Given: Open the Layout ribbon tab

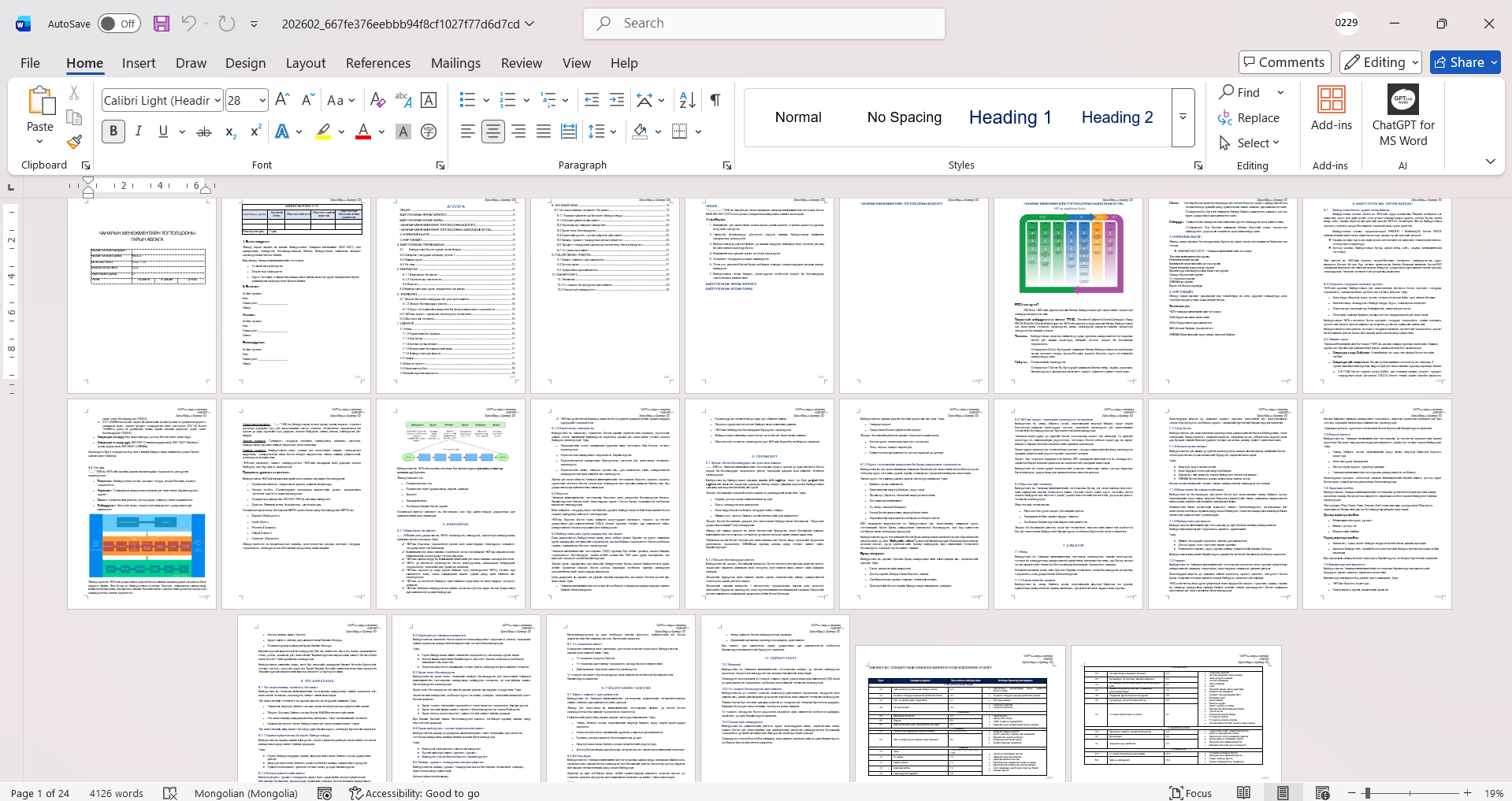Looking at the screenshot, I should click(306, 63).
